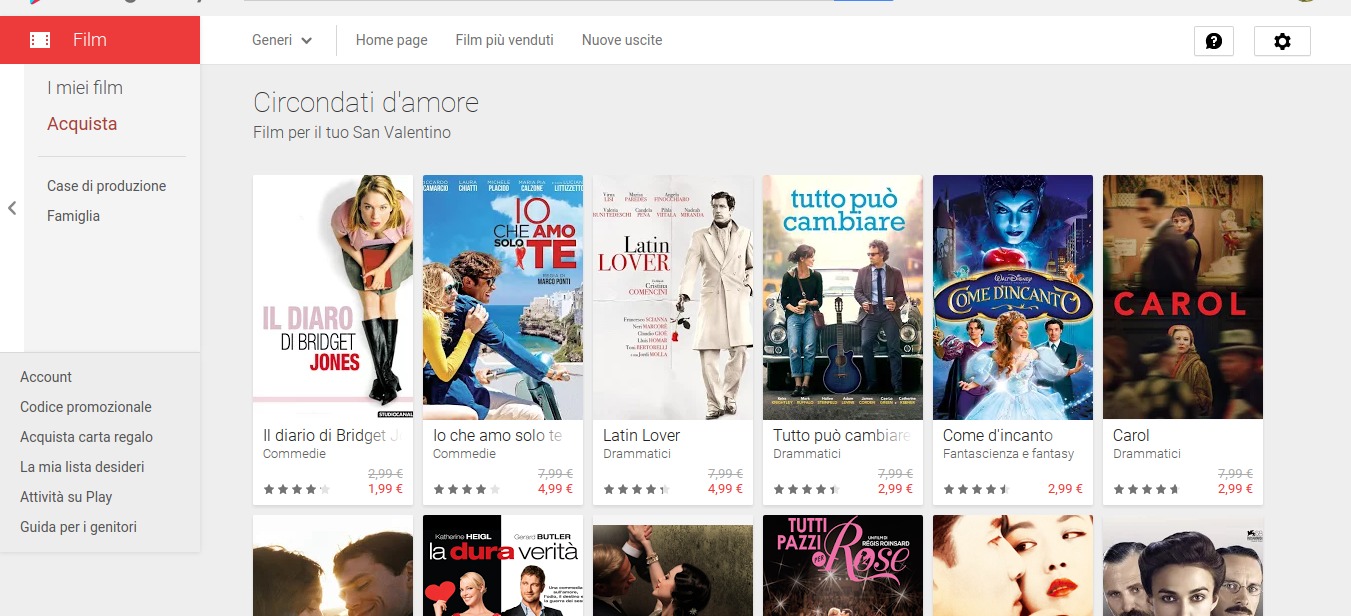This screenshot has height=616, width=1351.
Task: Click the Tutto può cambiare title link
Action: (x=842, y=436)
